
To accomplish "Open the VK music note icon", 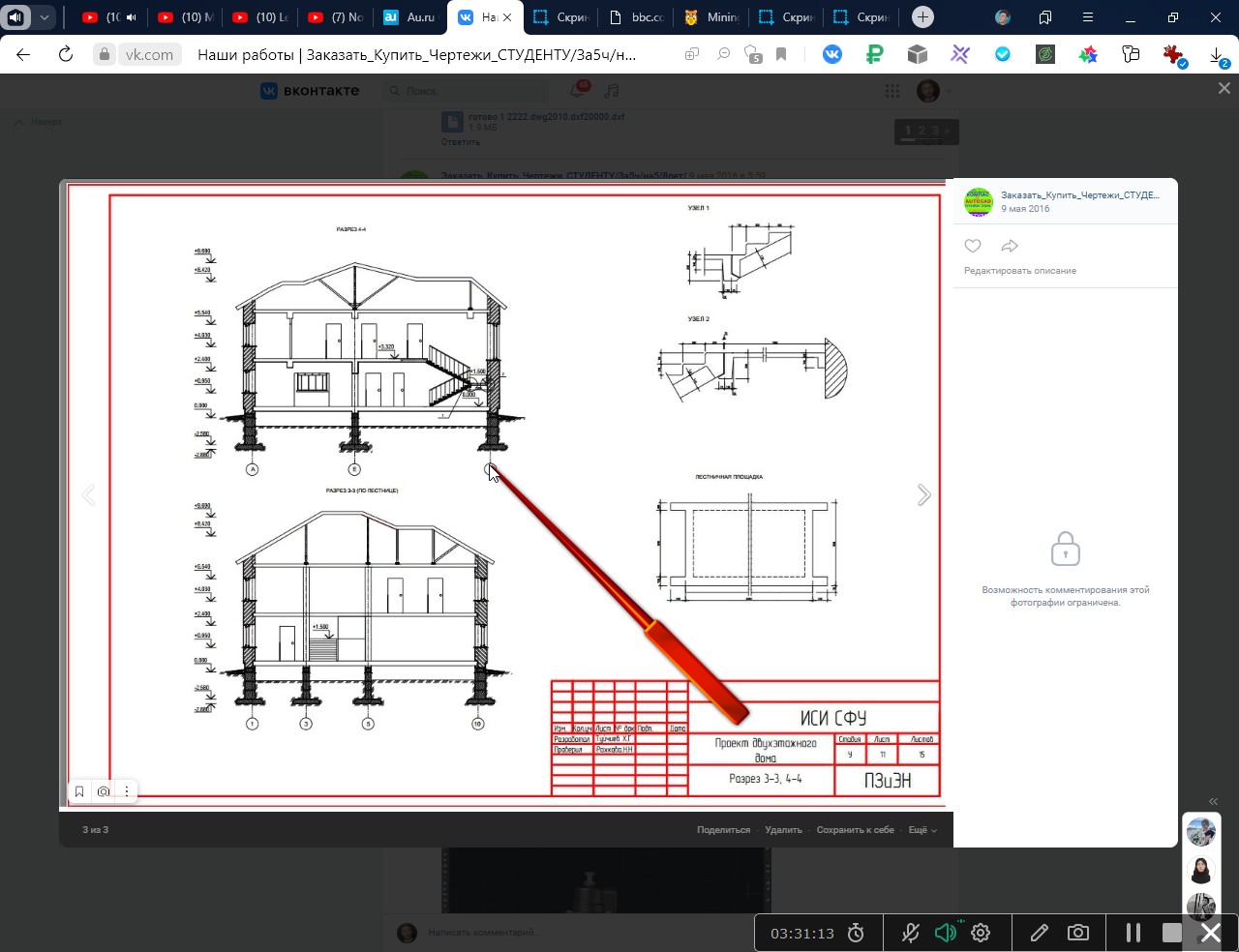I will point(611,91).
